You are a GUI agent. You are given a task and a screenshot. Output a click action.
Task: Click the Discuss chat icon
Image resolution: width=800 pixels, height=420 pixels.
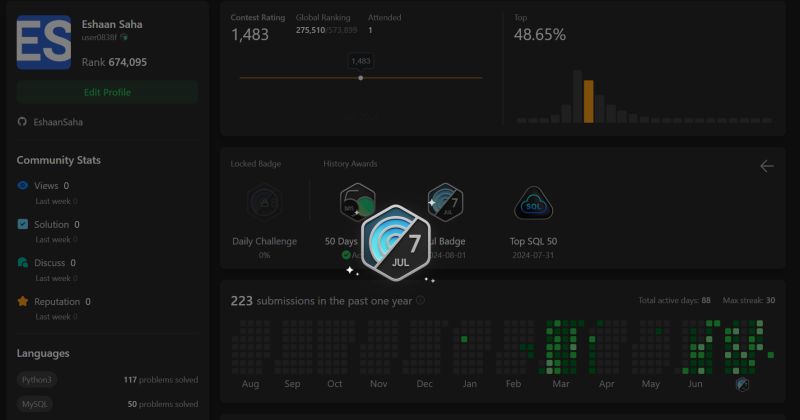22,262
